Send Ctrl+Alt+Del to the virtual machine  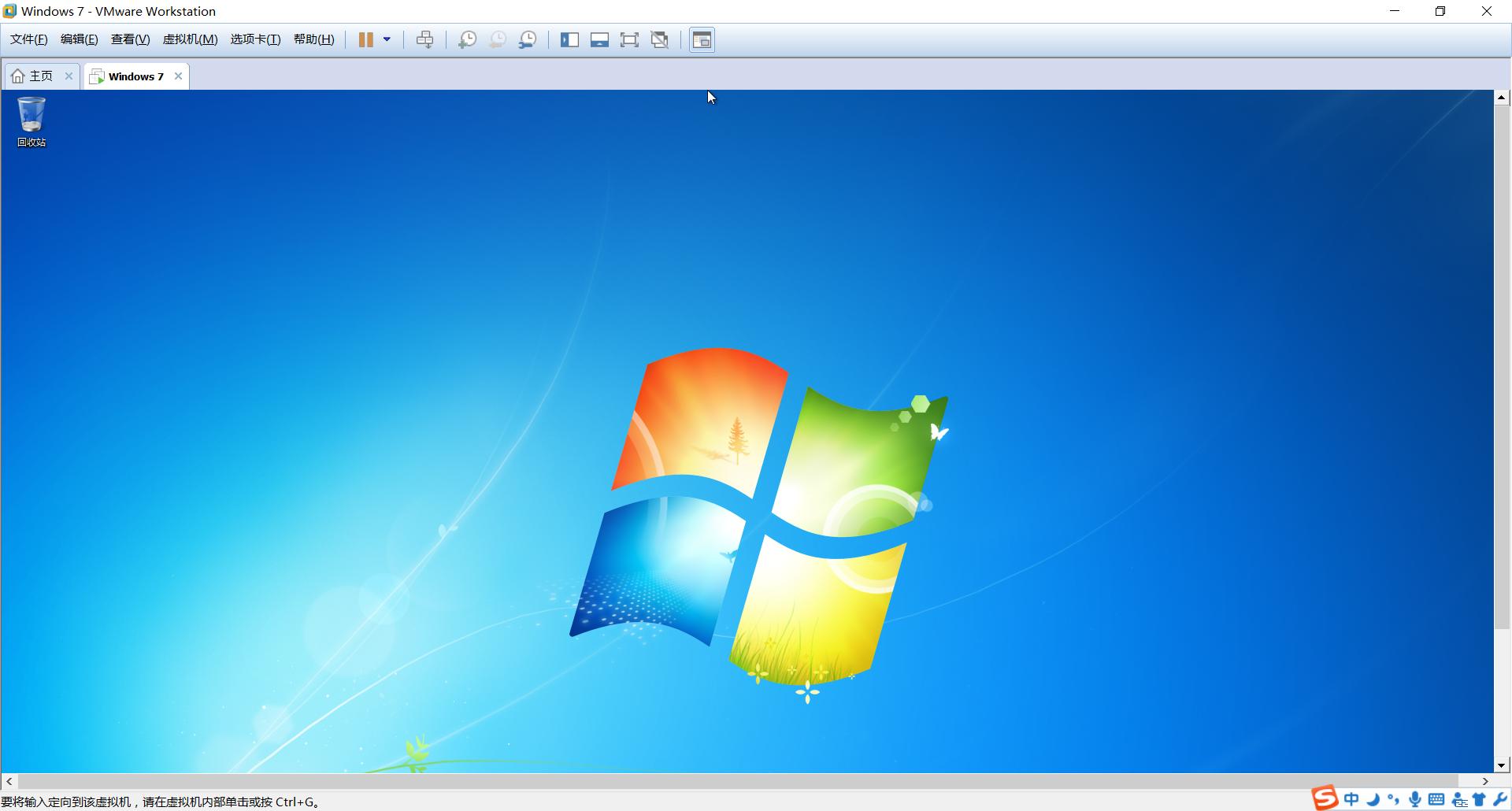[x=424, y=39]
